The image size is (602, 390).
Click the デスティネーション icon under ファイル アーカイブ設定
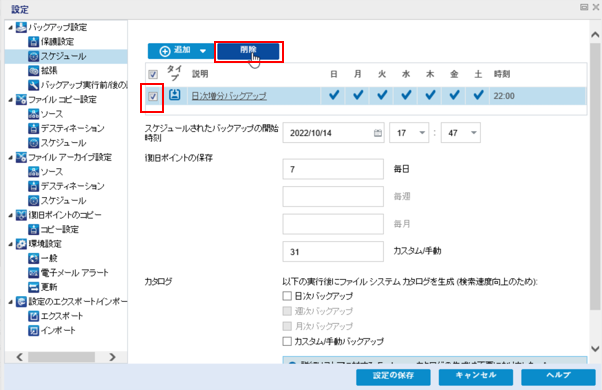coord(34,186)
